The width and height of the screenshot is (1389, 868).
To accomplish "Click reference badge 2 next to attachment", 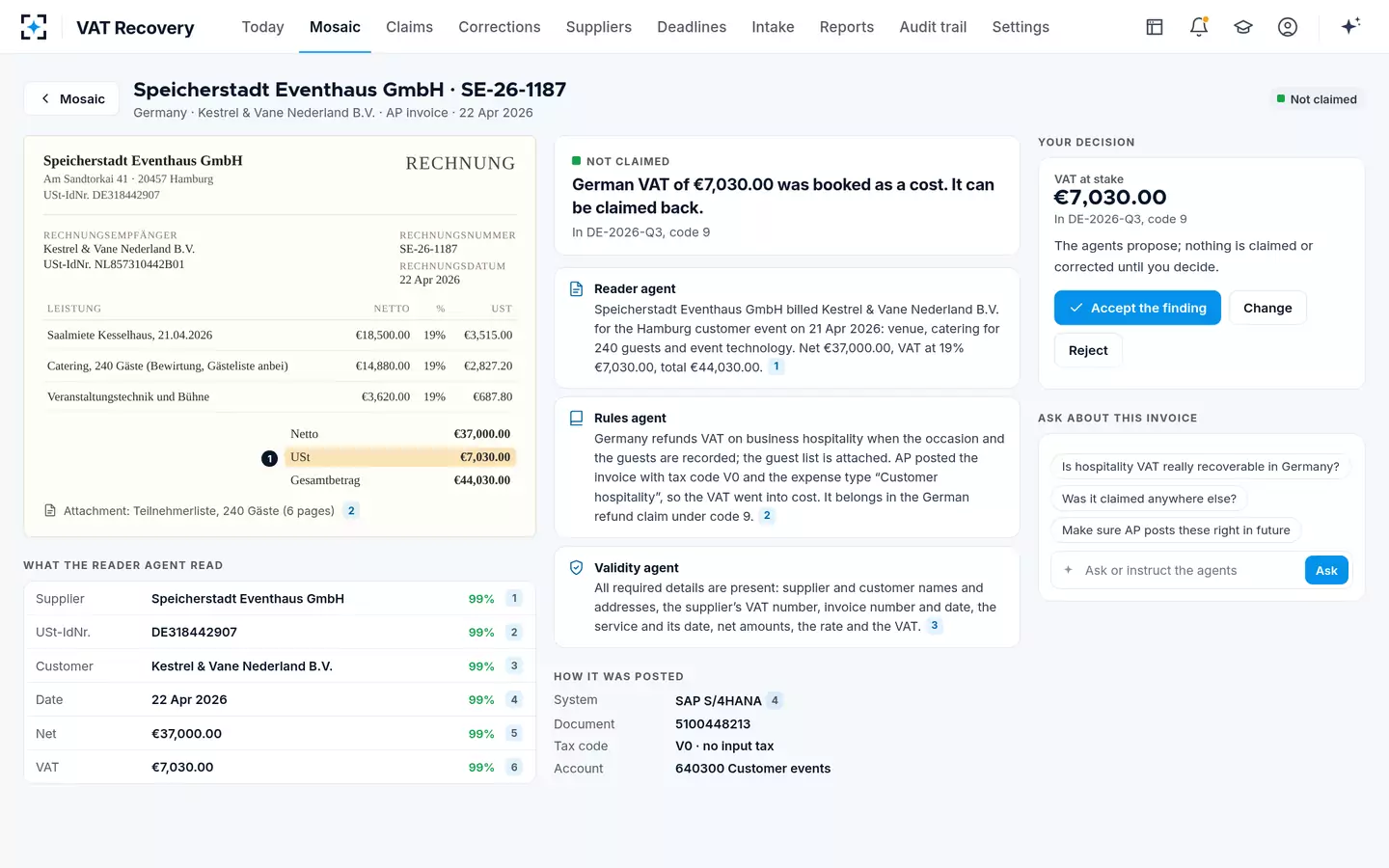I will [351, 510].
